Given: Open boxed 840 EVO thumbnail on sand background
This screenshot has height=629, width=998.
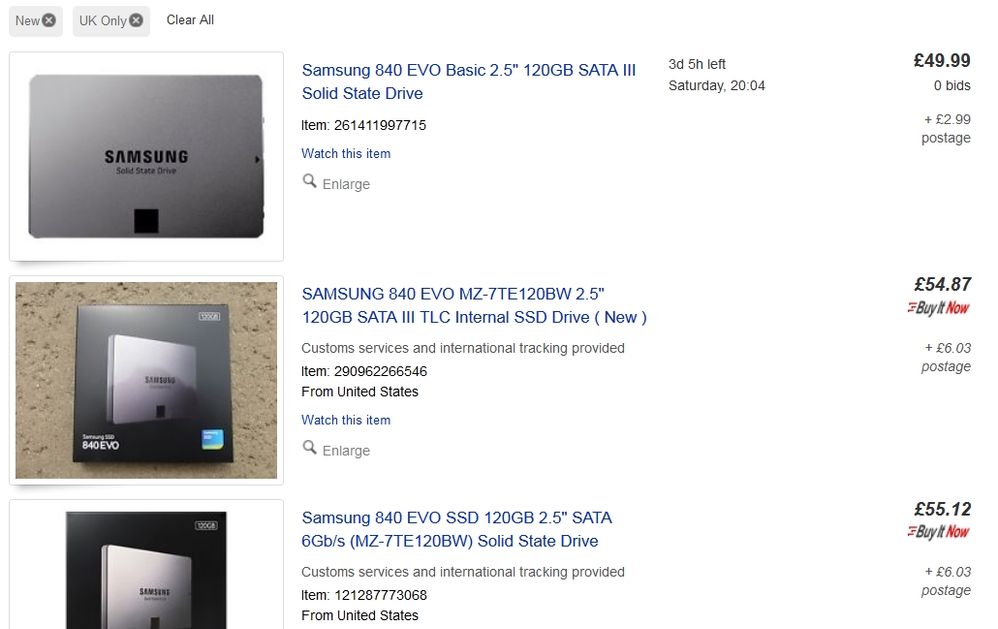Looking at the screenshot, I should [146, 380].
